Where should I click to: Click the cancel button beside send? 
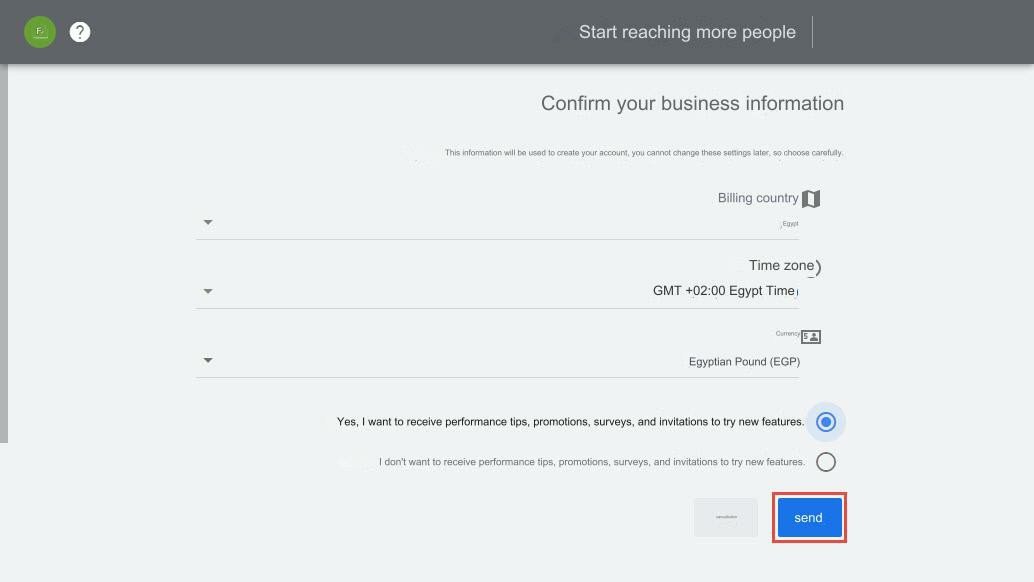tap(725, 517)
